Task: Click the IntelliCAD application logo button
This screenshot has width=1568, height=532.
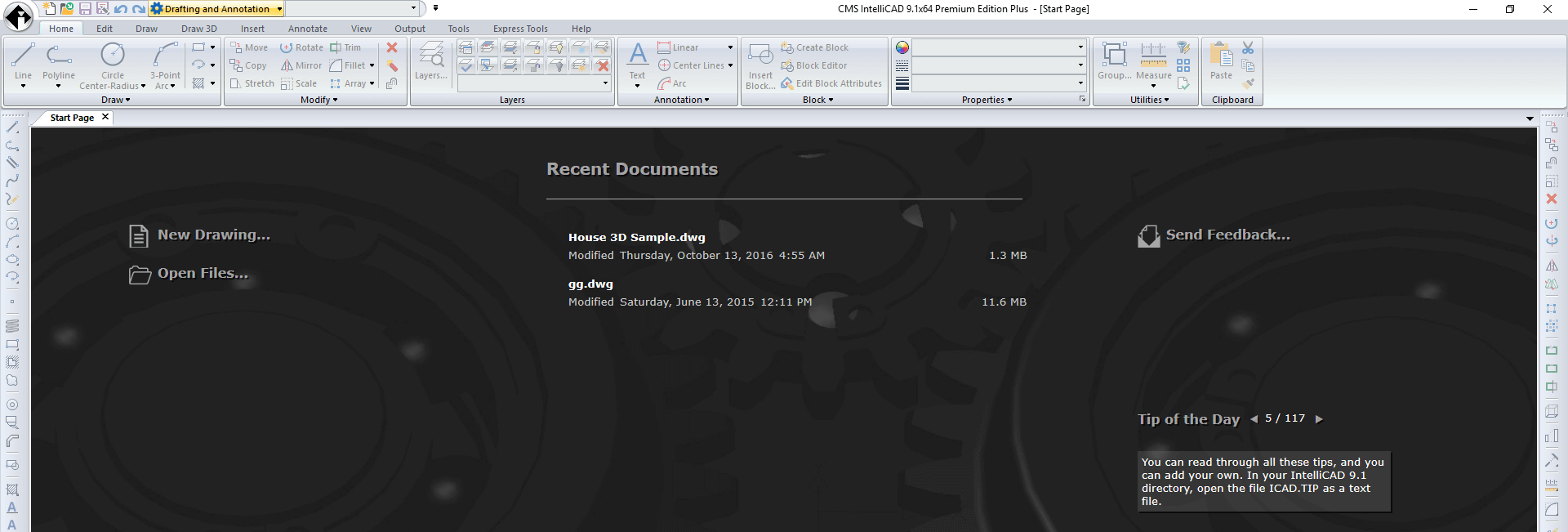Action: coord(19,16)
